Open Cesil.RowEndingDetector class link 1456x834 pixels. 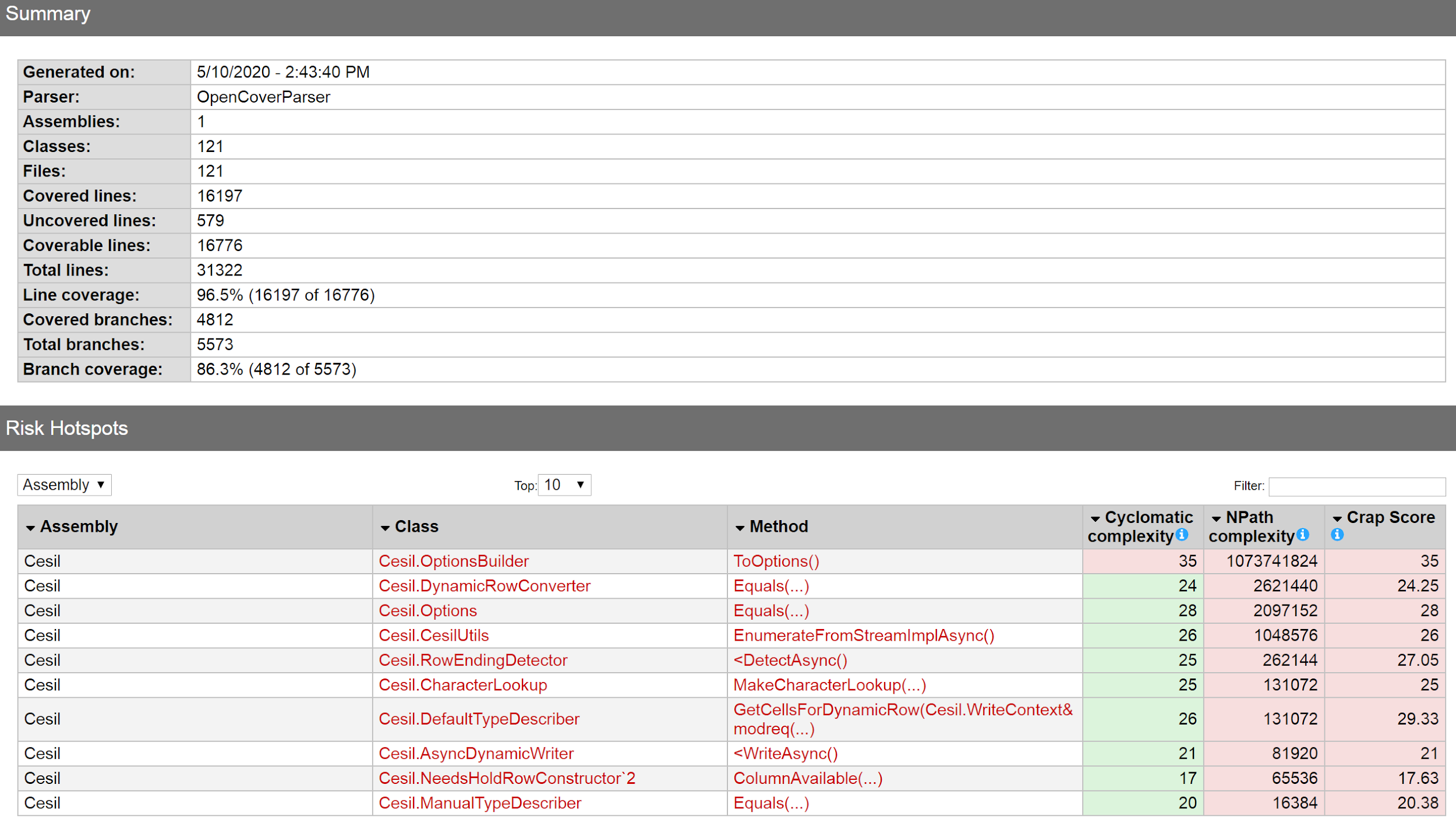coord(472,660)
